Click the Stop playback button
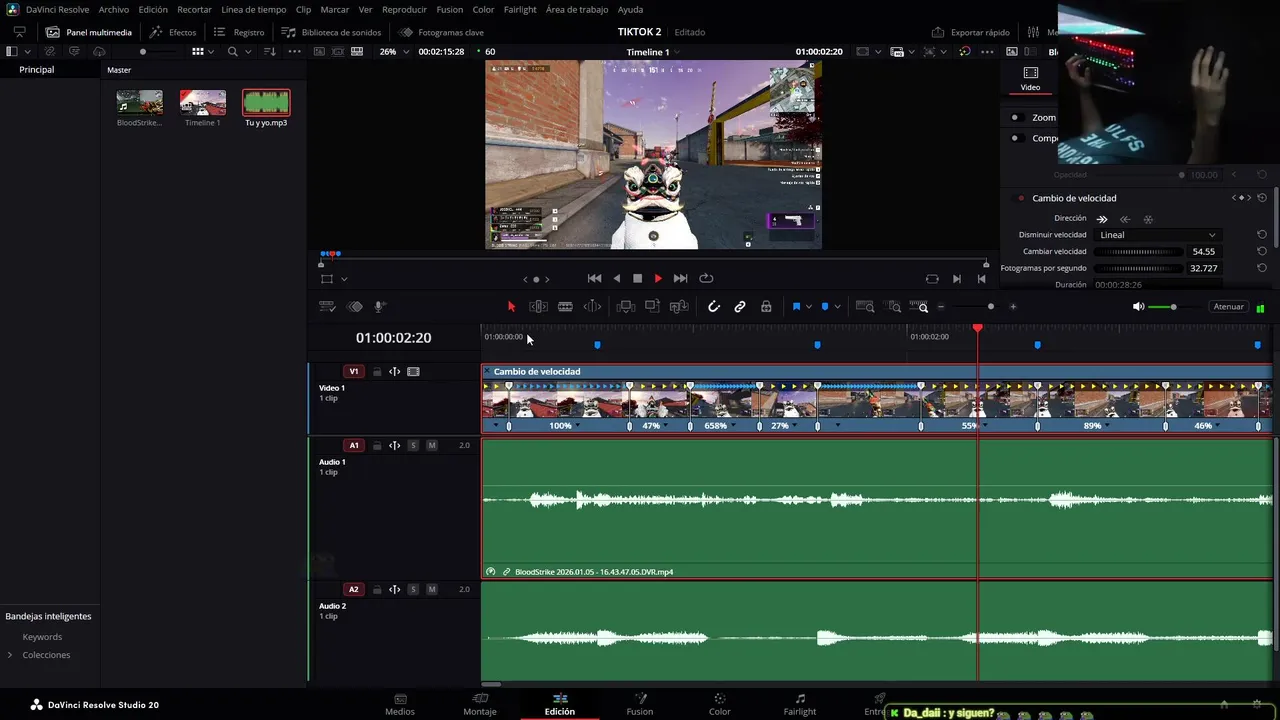This screenshot has width=1280, height=720. (637, 279)
